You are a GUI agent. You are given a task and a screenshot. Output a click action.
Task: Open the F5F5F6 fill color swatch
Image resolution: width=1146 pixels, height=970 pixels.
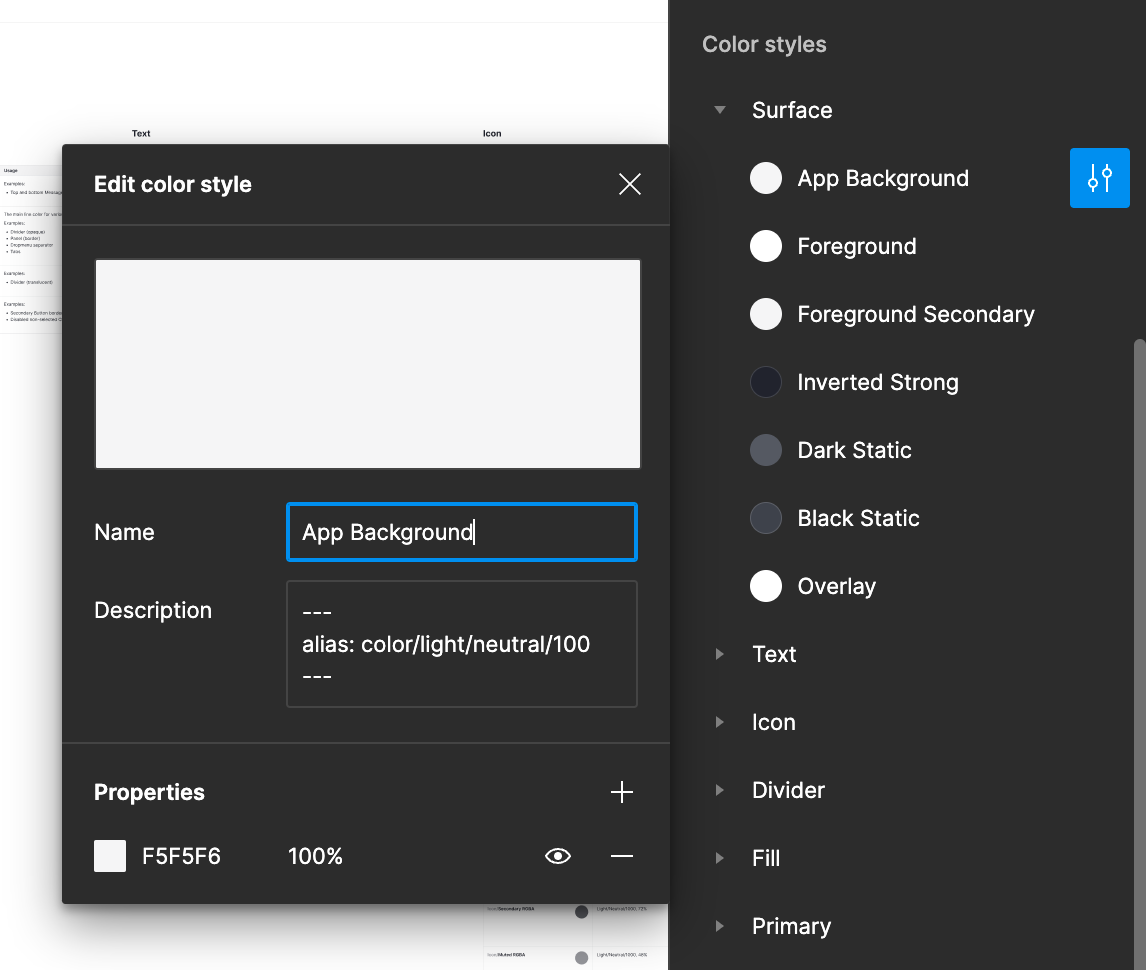(x=110, y=856)
